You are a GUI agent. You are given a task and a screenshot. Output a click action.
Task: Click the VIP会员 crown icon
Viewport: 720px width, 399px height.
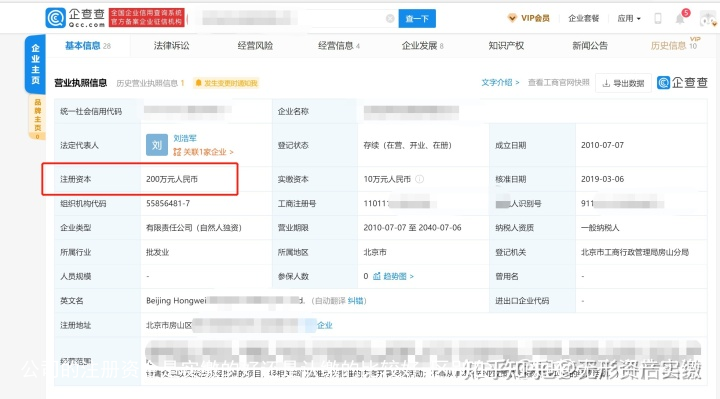point(512,18)
